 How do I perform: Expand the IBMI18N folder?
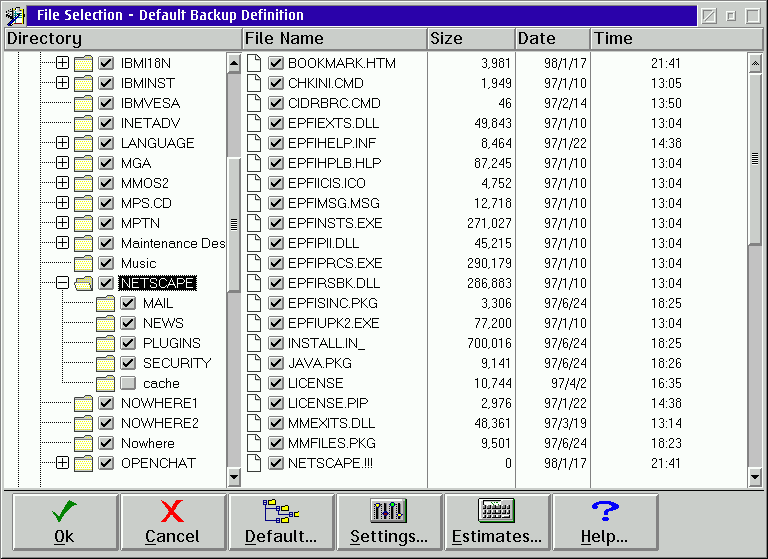click(x=62, y=63)
